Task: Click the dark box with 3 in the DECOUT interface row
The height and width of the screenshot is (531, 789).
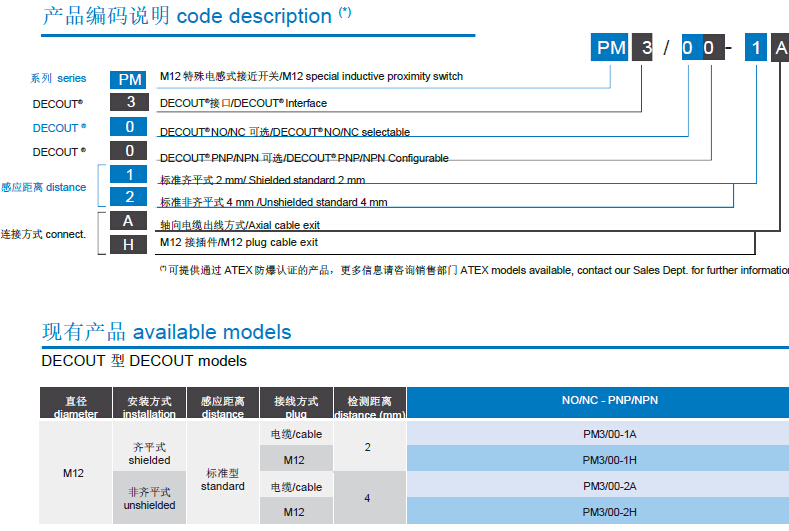Action: click(x=129, y=102)
